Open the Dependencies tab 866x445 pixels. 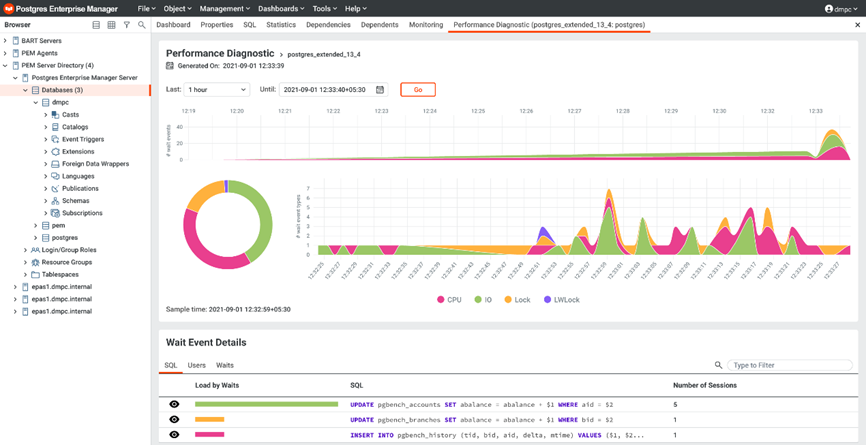coord(328,25)
